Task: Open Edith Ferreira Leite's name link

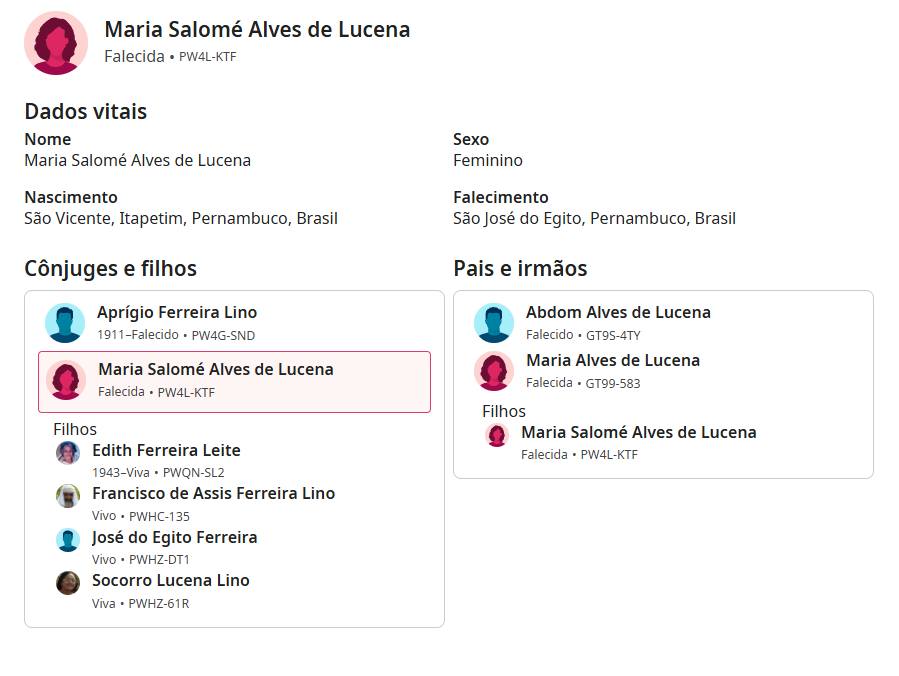Action: coord(166,450)
